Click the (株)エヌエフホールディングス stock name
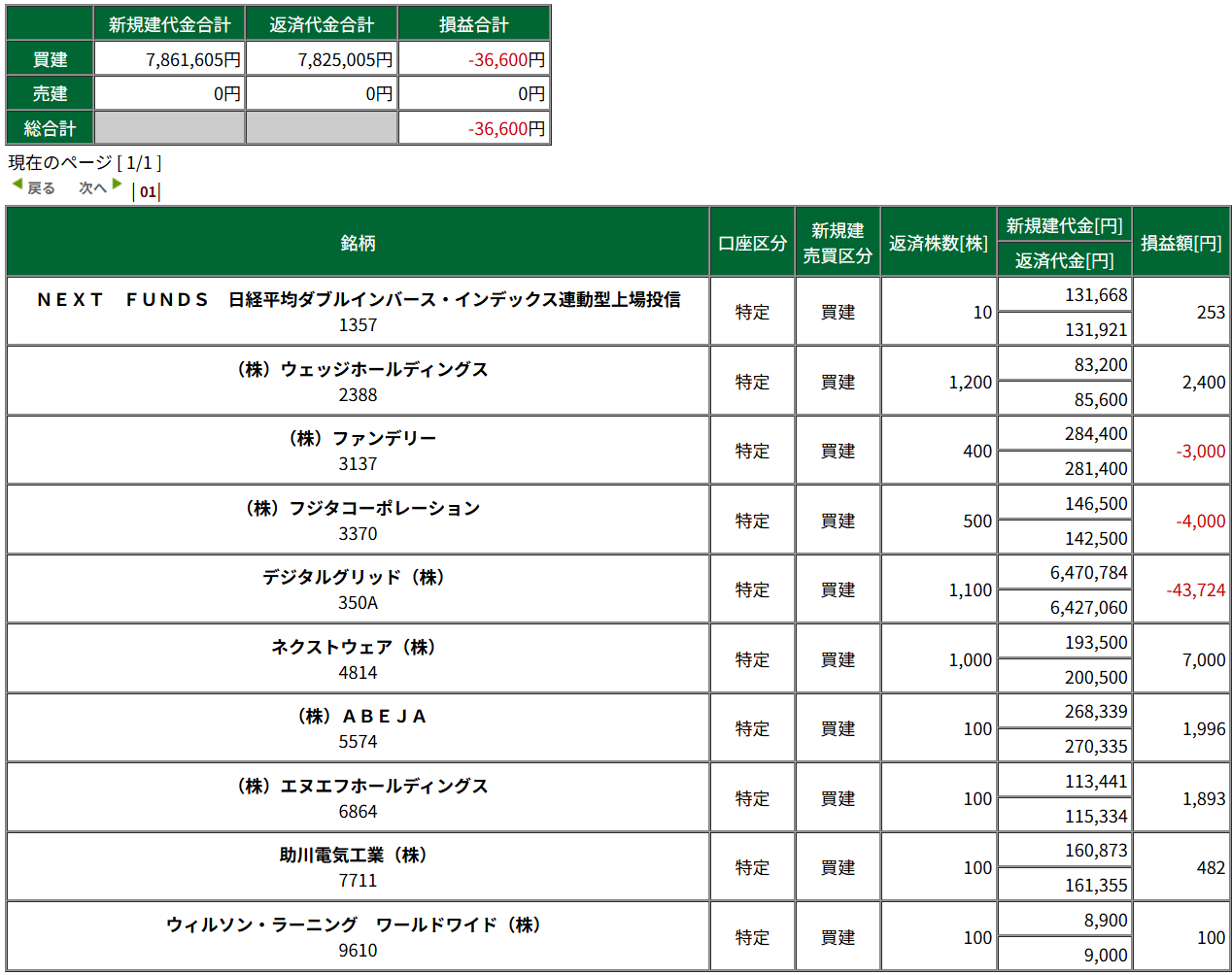 [x=358, y=786]
